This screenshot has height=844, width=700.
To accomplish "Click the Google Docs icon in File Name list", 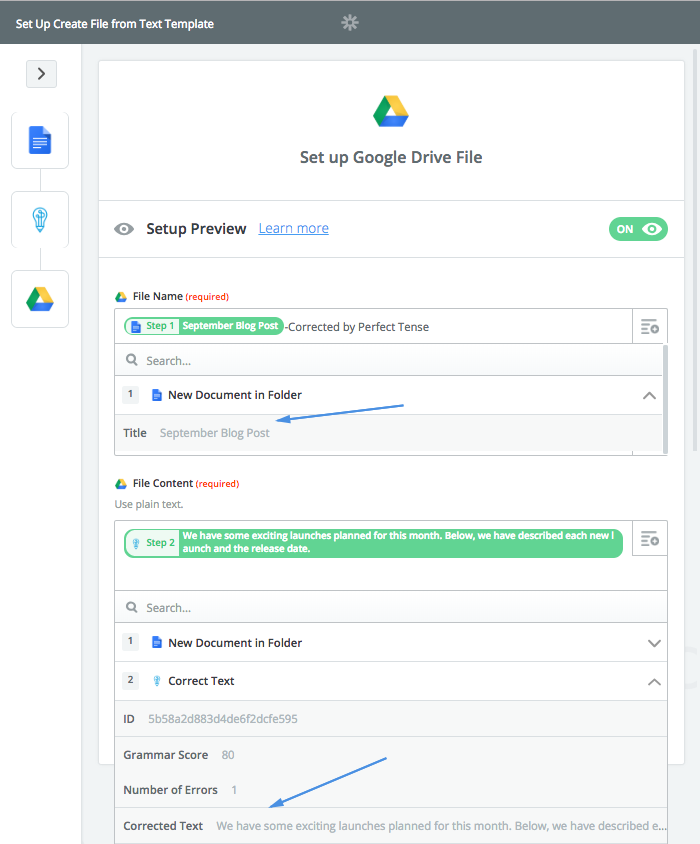I will click(x=157, y=395).
